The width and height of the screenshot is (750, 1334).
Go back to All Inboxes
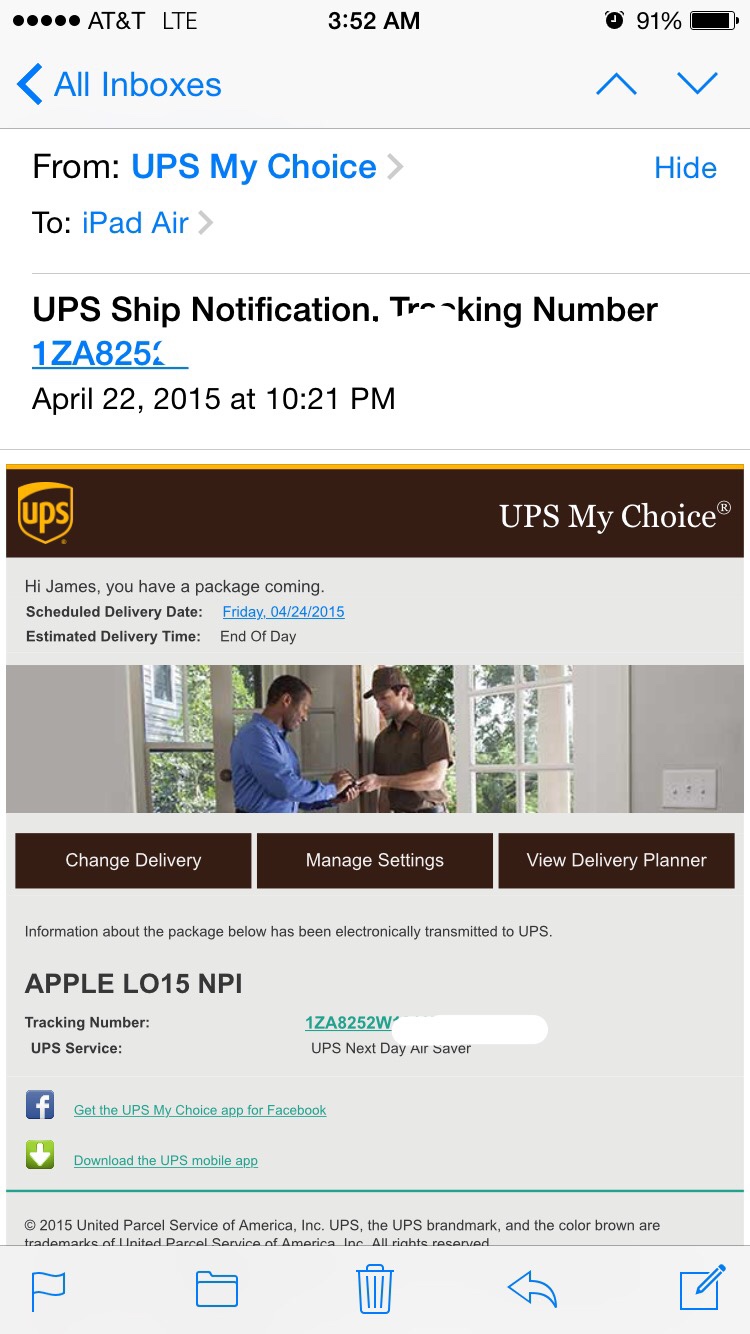coord(120,85)
